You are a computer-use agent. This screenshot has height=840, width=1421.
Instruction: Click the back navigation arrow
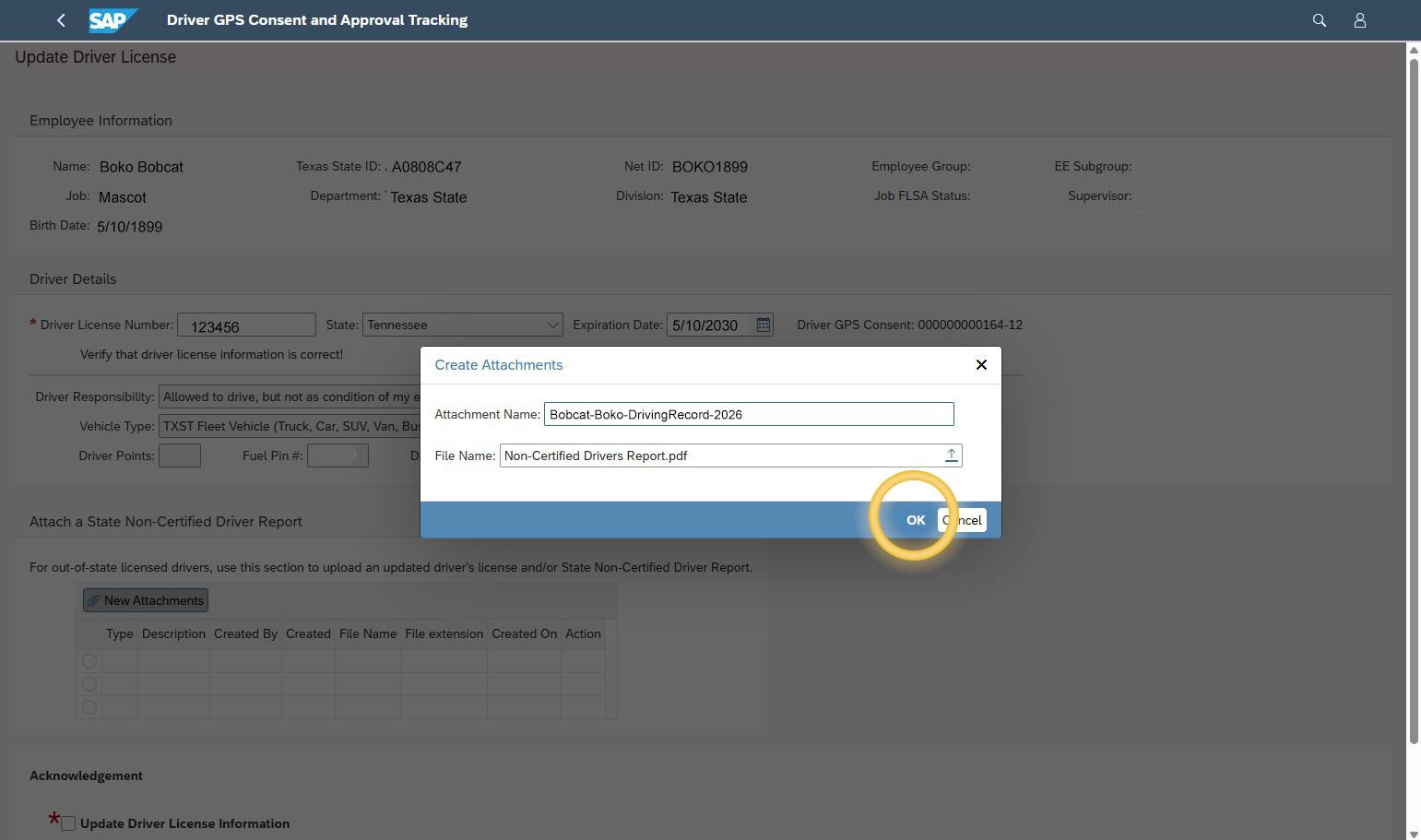click(61, 19)
